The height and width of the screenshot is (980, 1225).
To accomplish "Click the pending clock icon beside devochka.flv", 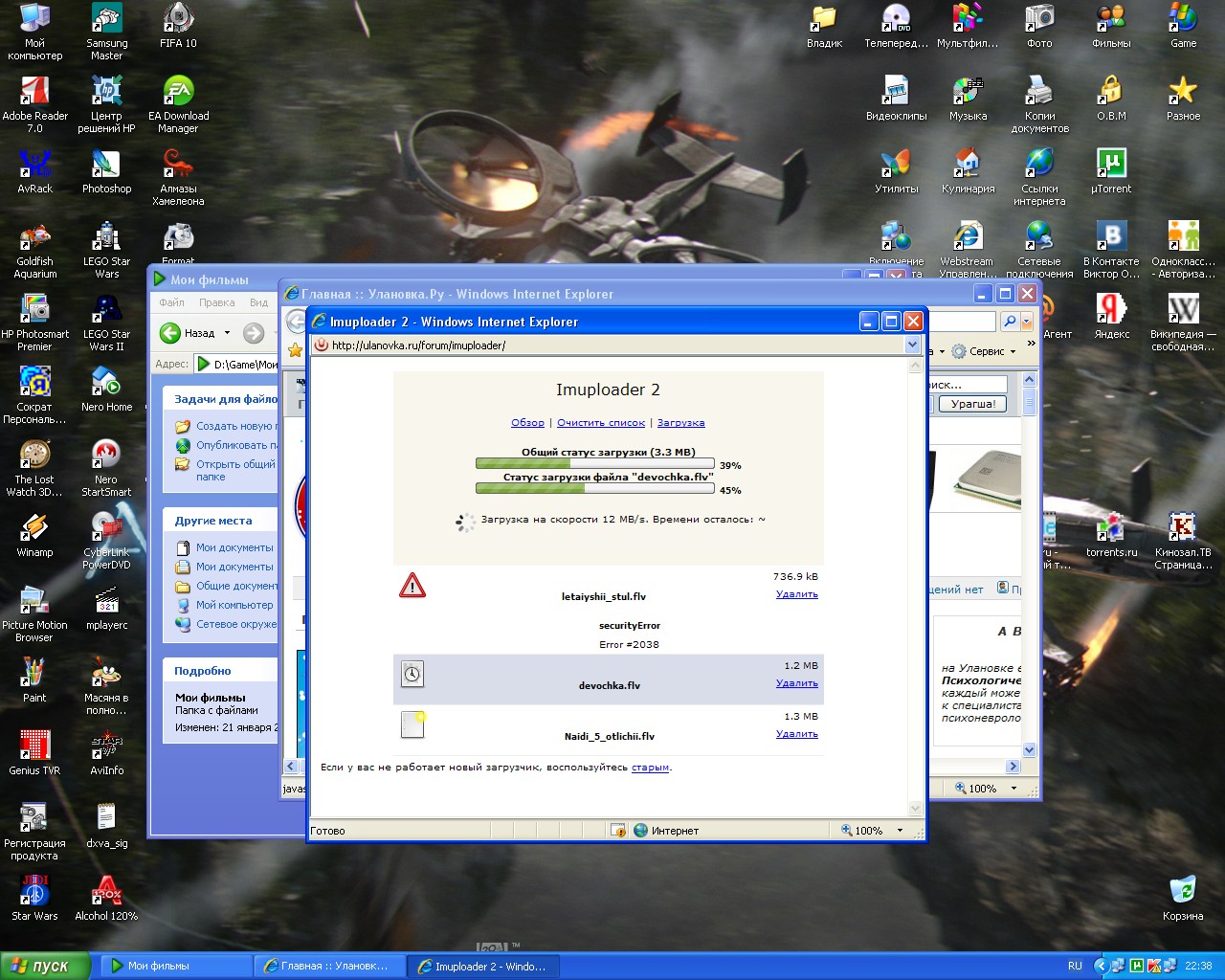I will coord(412,674).
